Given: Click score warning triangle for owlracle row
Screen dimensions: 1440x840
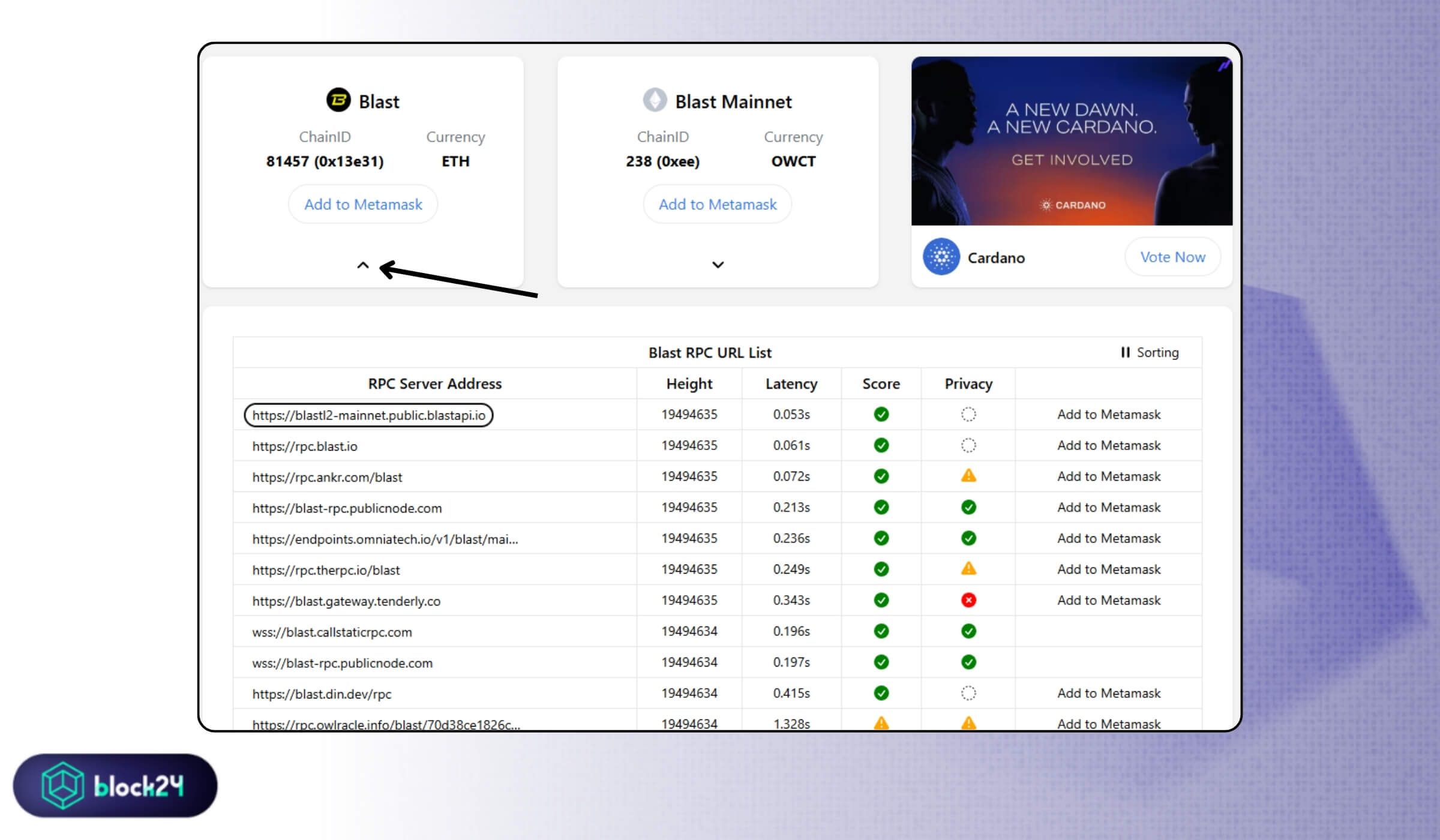Looking at the screenshot, I should click(x=881, y=723).
